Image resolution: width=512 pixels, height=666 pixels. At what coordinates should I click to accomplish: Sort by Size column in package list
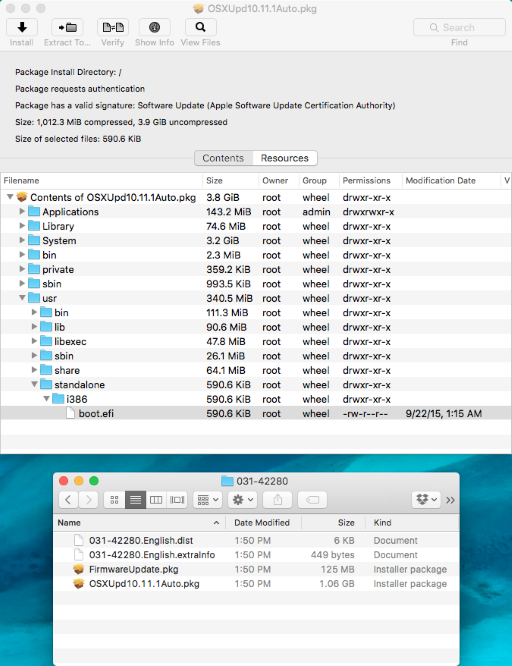(230, 181)
